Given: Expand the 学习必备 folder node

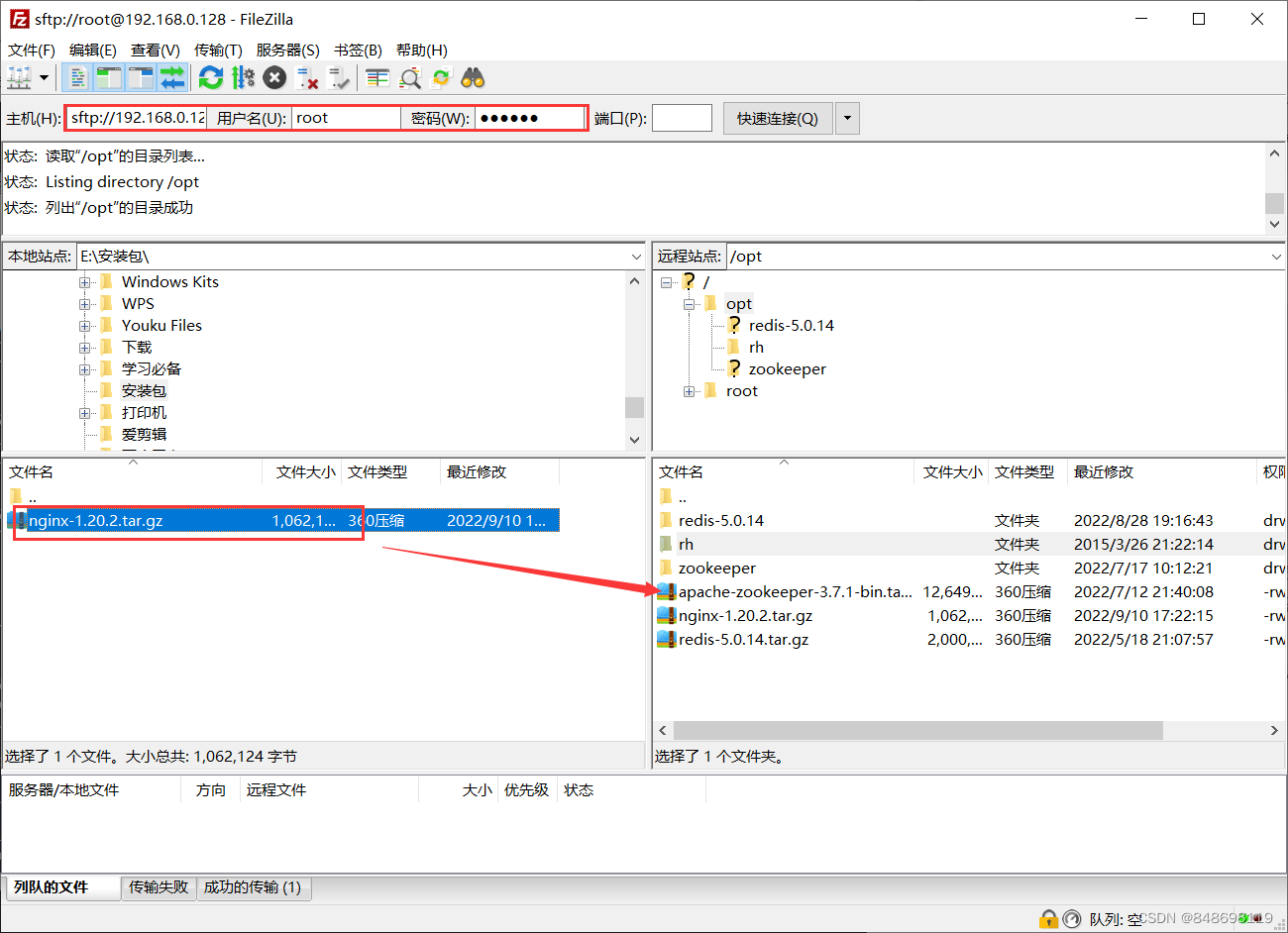Looking at the screenshot, I should click(x=85, y=369).
